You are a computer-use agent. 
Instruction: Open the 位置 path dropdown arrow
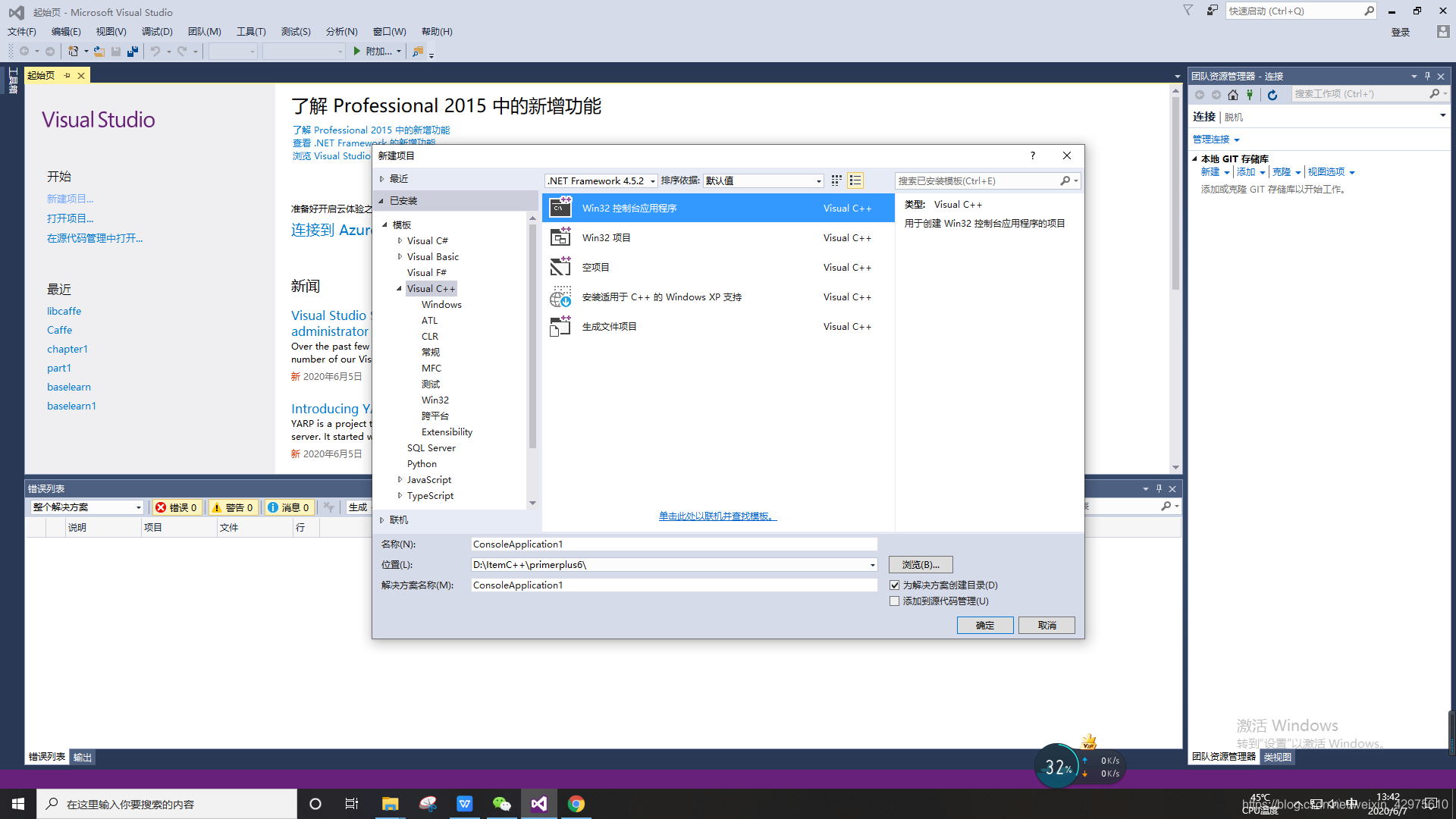[x=872, y=564]
